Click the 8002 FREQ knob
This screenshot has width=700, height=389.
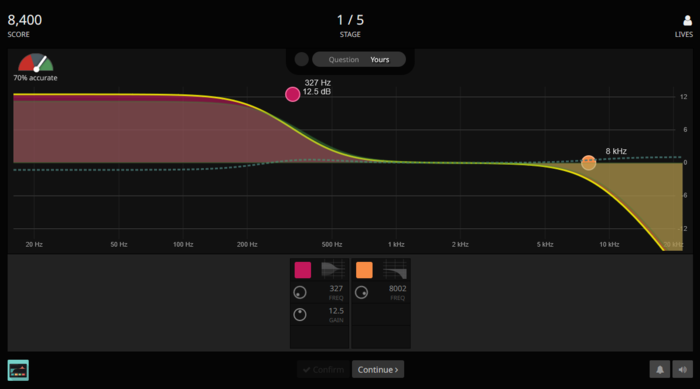click(x=361, y=293)
